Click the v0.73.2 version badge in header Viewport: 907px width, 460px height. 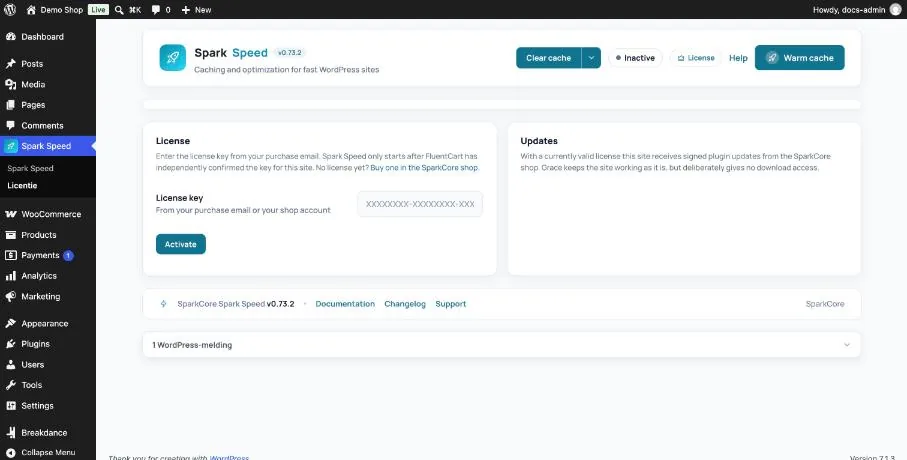(289, 53)
